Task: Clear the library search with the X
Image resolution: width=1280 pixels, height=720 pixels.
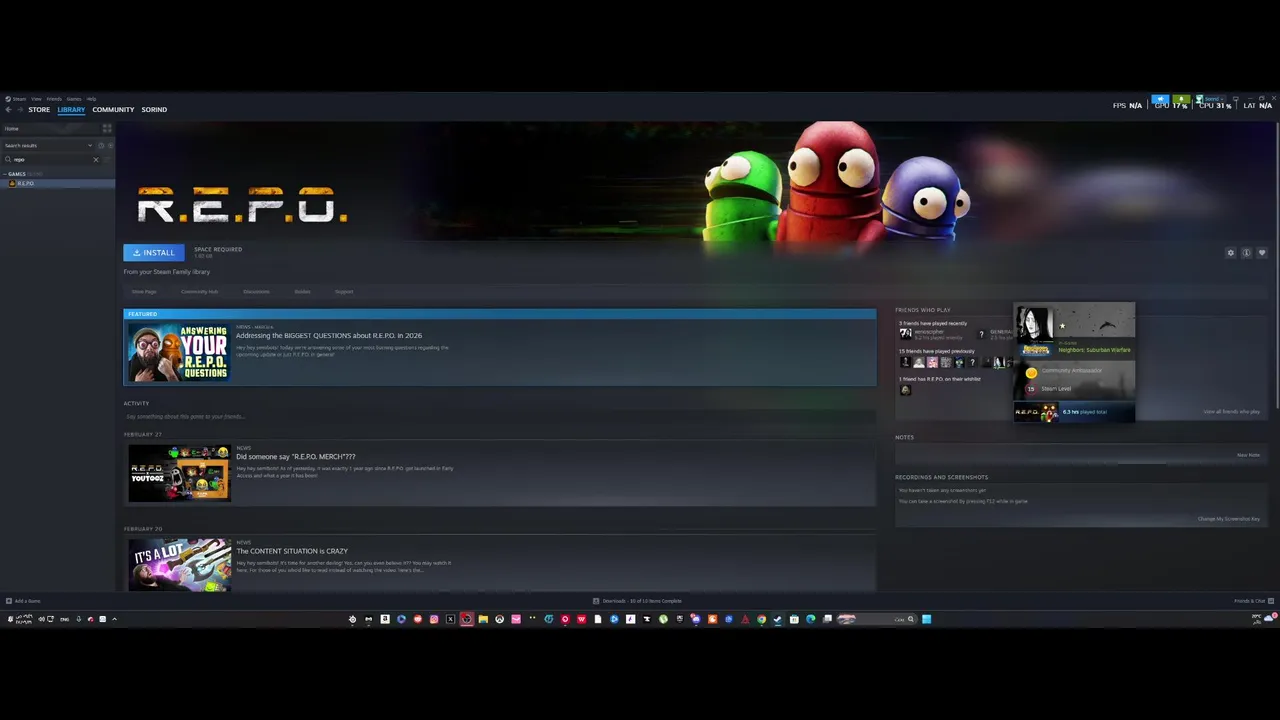Action: pos(96,160)
